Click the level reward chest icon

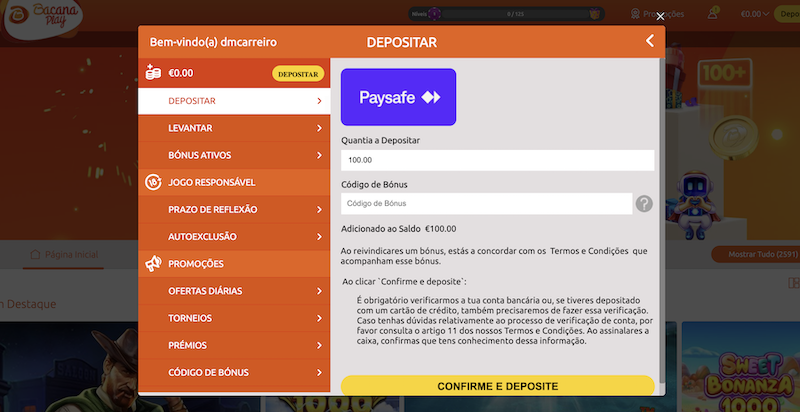pyautogui.click(x=594, y=14)
